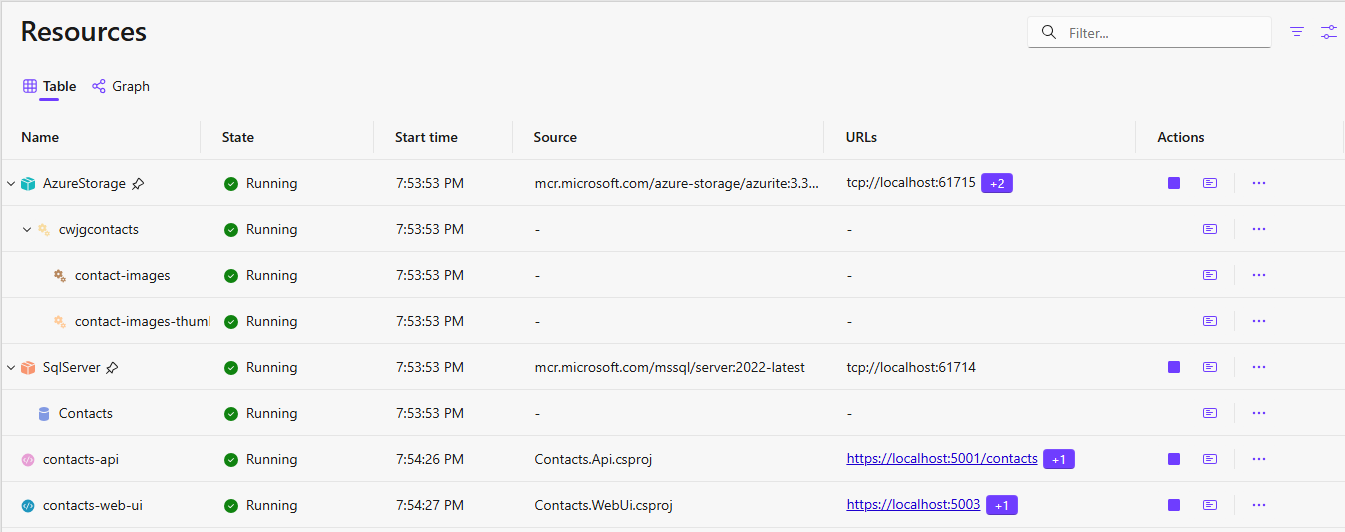Show additional contacts-api URLs with +1 badge
Screen dimensions: 1345x532
(1059, 459)
